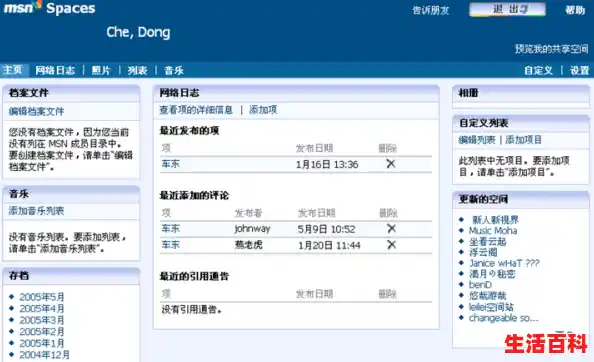Click 预览我的共享空间 link
Image resolution: width=594 pixels, height=362 pixels.
click(552, 49)
